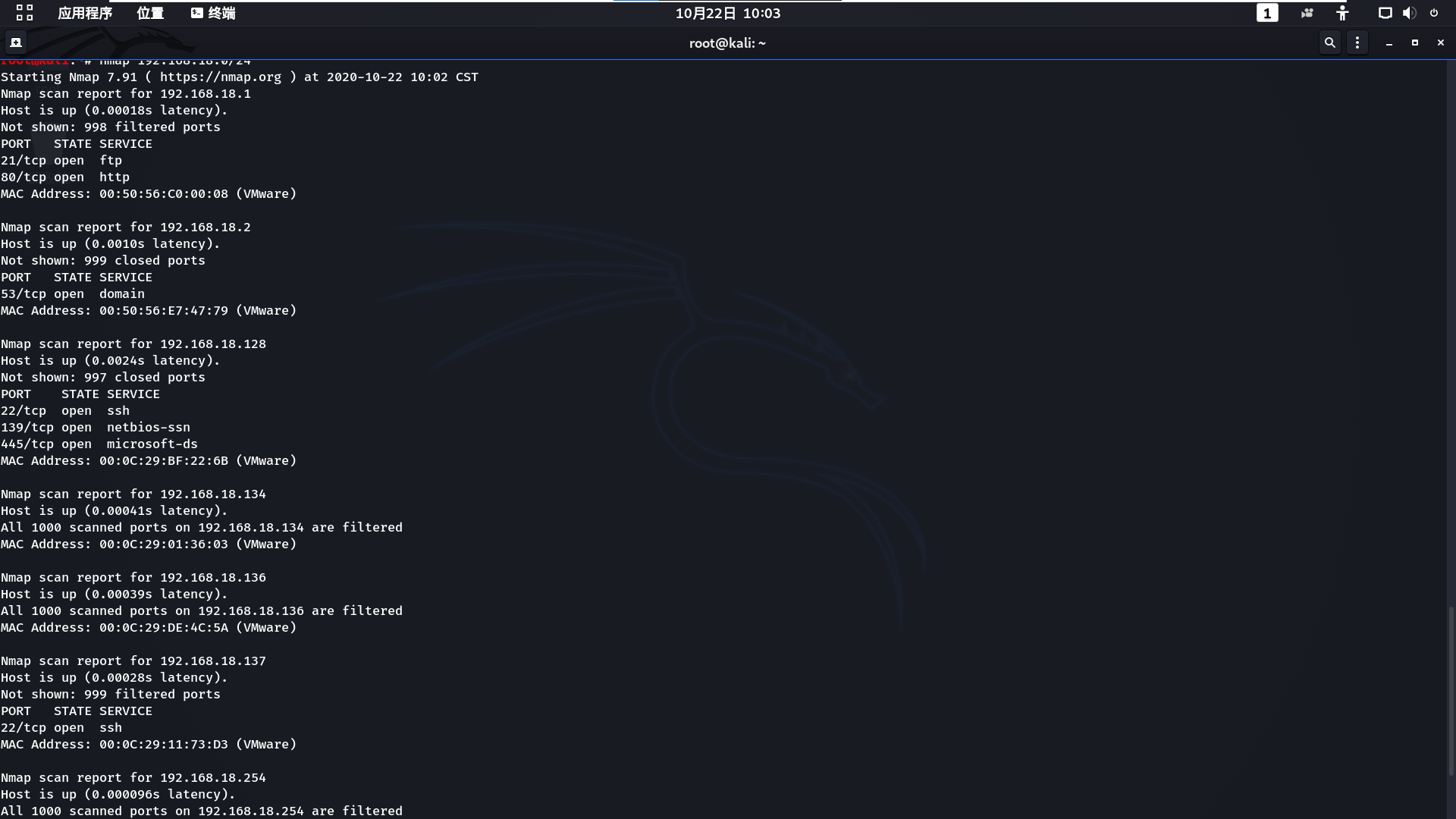Click the wired network status icon
The height and width of the screenshot is (819, 1456).
1385,13
